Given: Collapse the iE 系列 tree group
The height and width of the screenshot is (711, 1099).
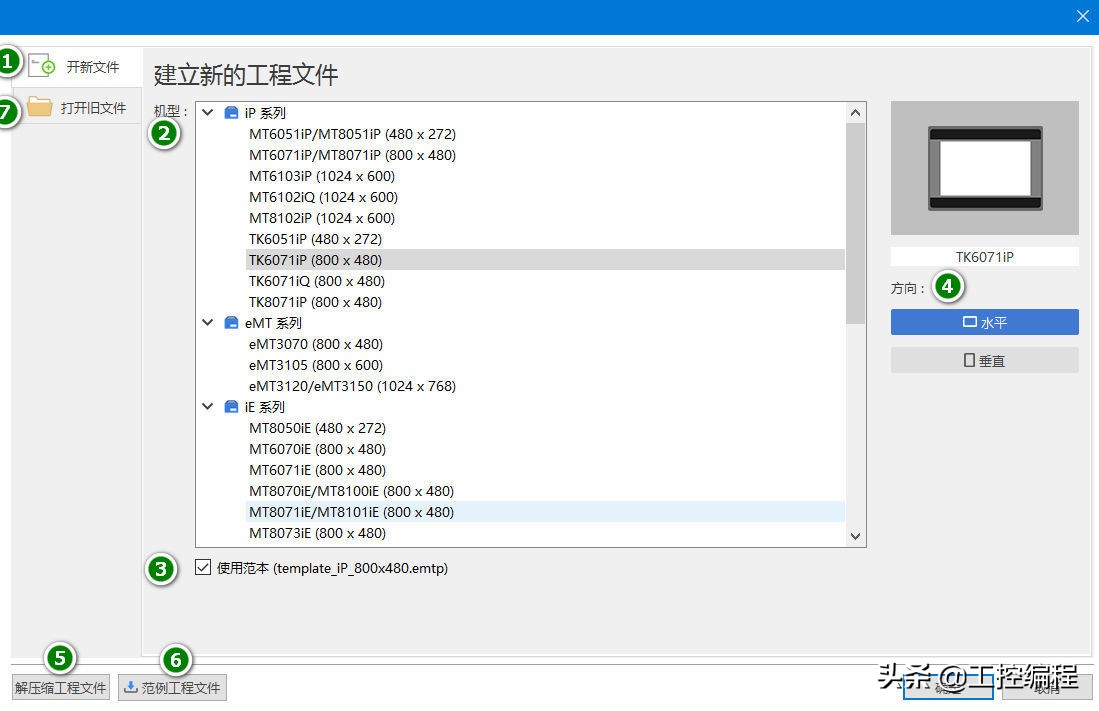Looking at the screenshot, I should 207,406.
